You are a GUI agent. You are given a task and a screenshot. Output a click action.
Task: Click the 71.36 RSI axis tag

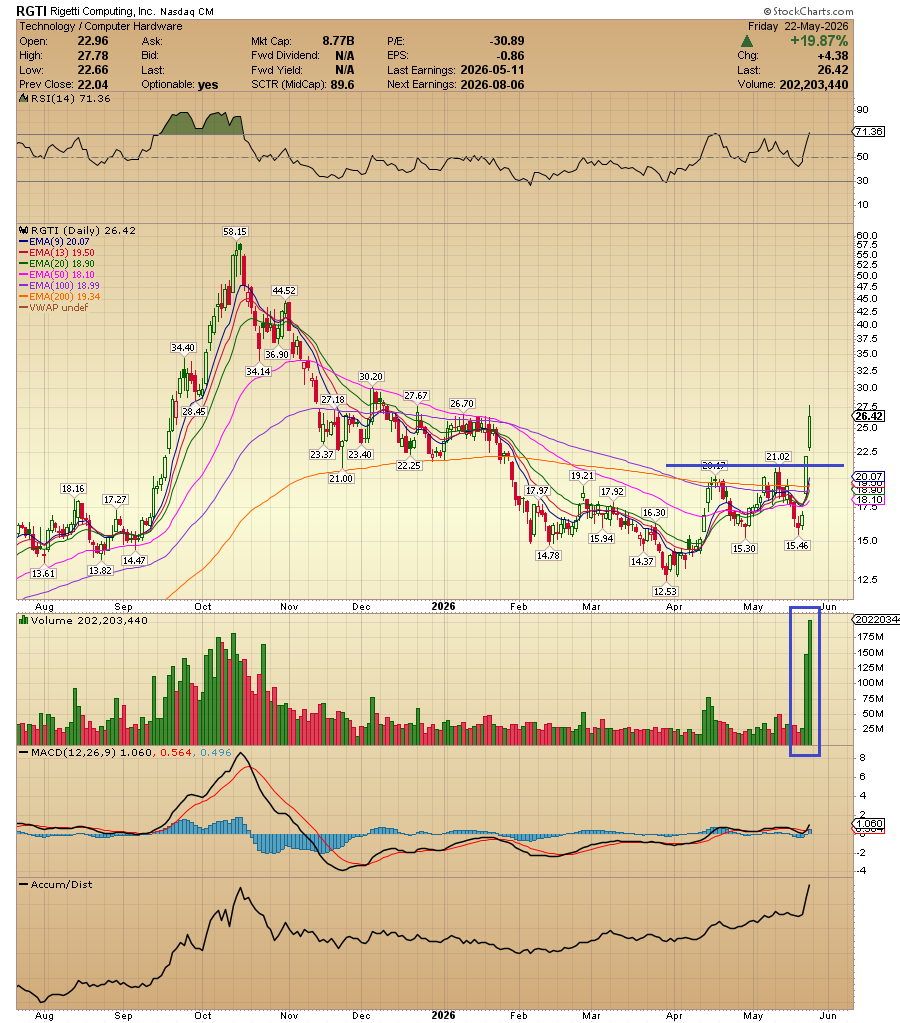[869, 131]
